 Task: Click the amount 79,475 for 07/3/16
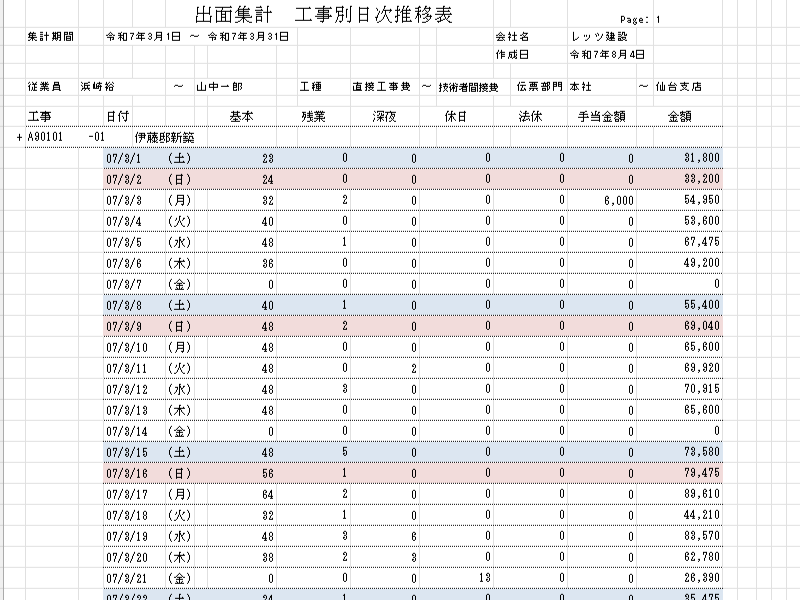pyautogui.click(x=702, y=473)
